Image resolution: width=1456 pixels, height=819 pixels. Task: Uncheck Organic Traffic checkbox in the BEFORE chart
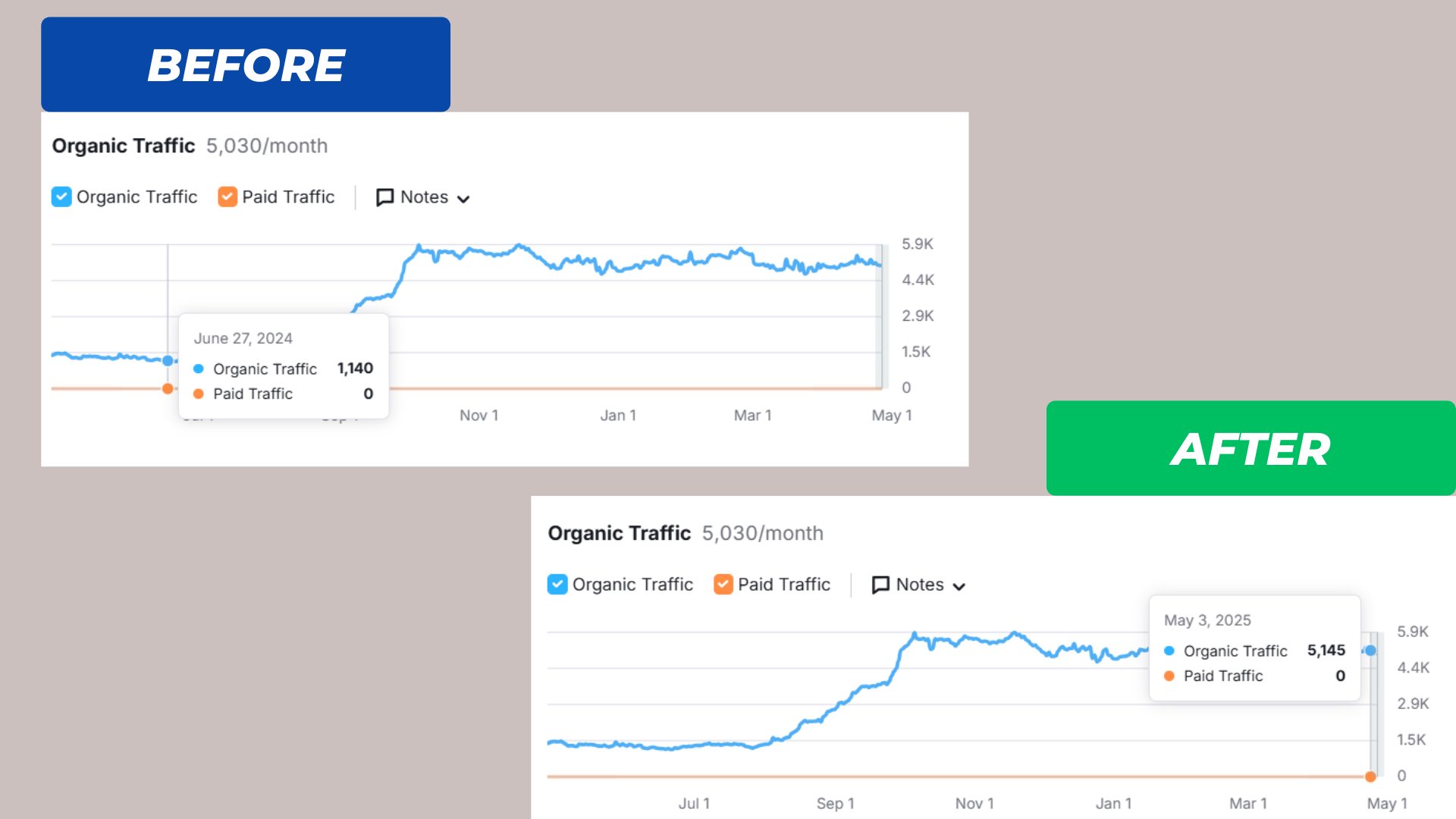(x=61, y=197)
